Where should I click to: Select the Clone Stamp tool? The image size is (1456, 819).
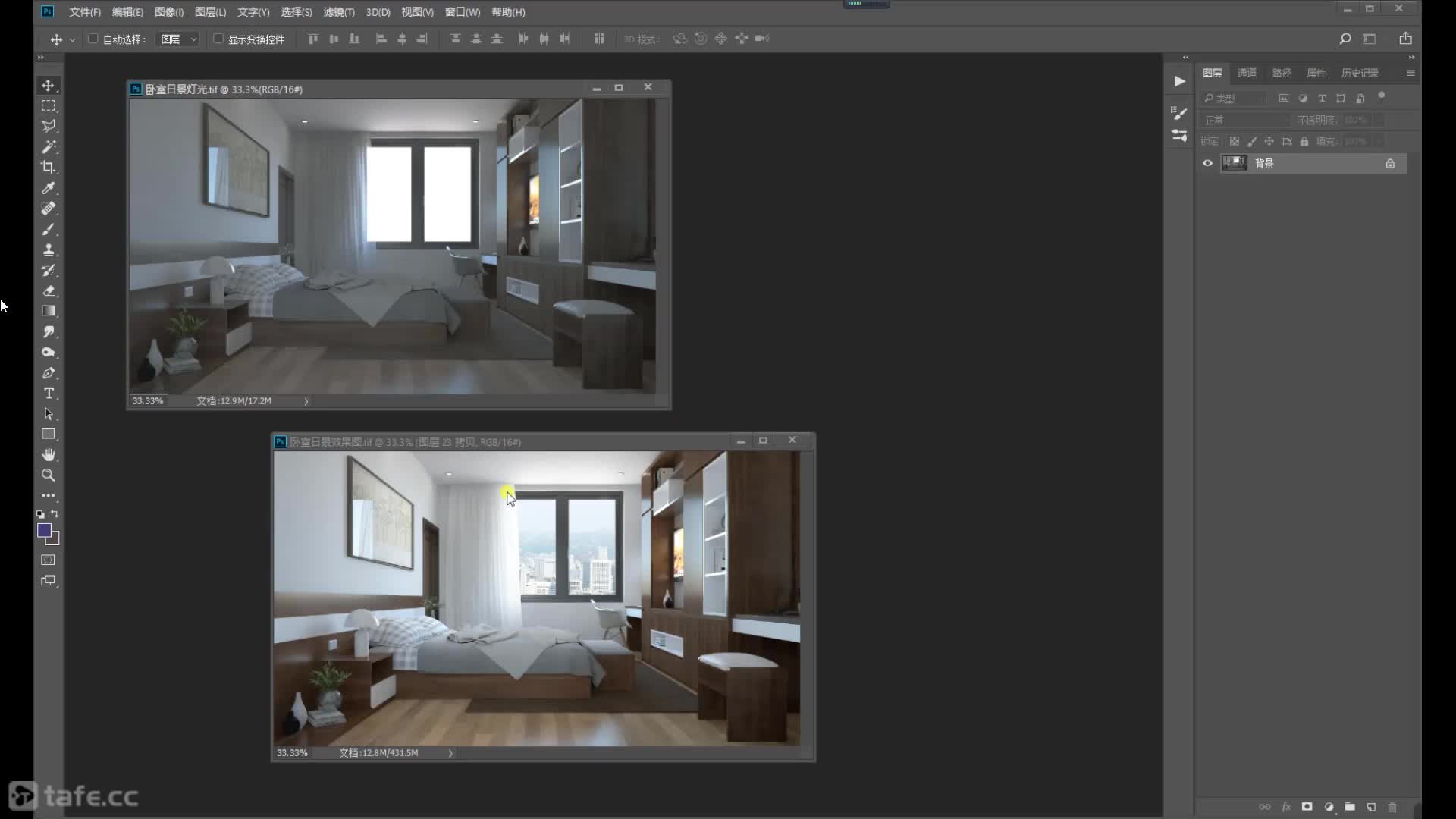pyautogui.click(x=49, y=249)
